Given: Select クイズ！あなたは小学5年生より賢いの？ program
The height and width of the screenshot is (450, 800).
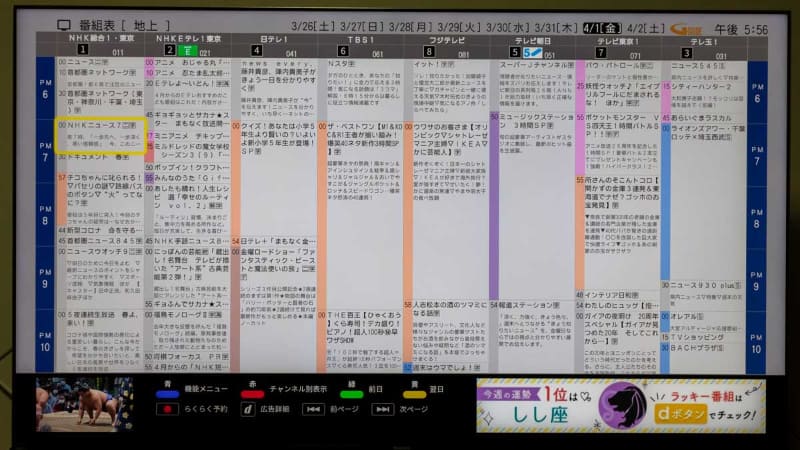Looking at the screenshot, I should [x=274, y=179].
